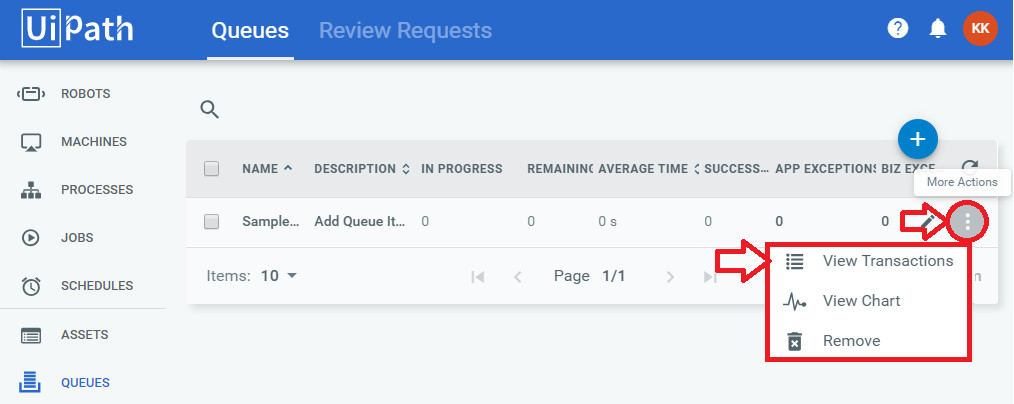Open SCHEDULES in sidebar
The width and height of the screenshot is (1014, 404).
click(x=97, y=285)
